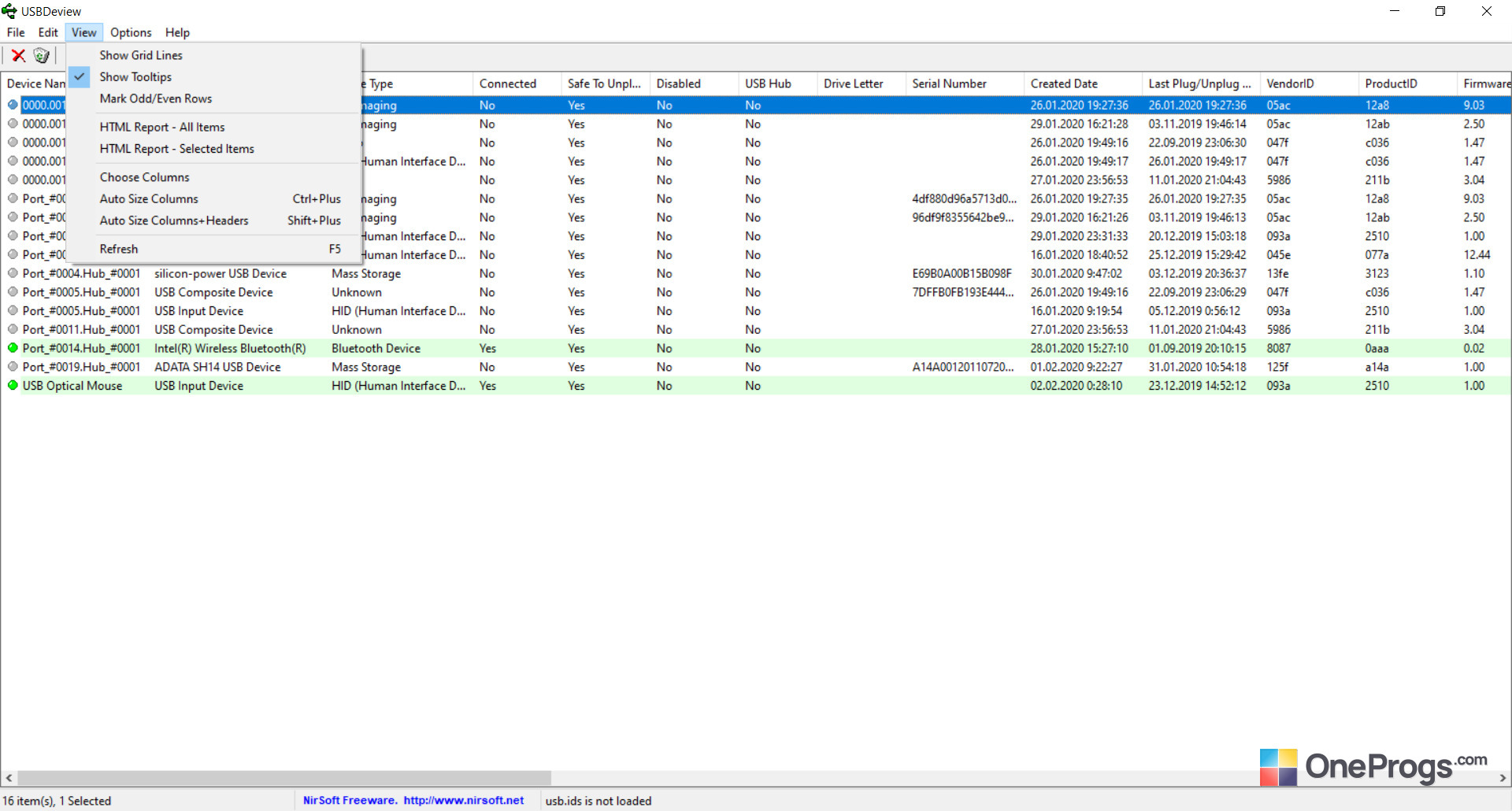The height and width of the screenshot is (811, 1512).
Task: Click the gray status dot for Port_#0019.Hub_#0001
Action: coord(13,366)
